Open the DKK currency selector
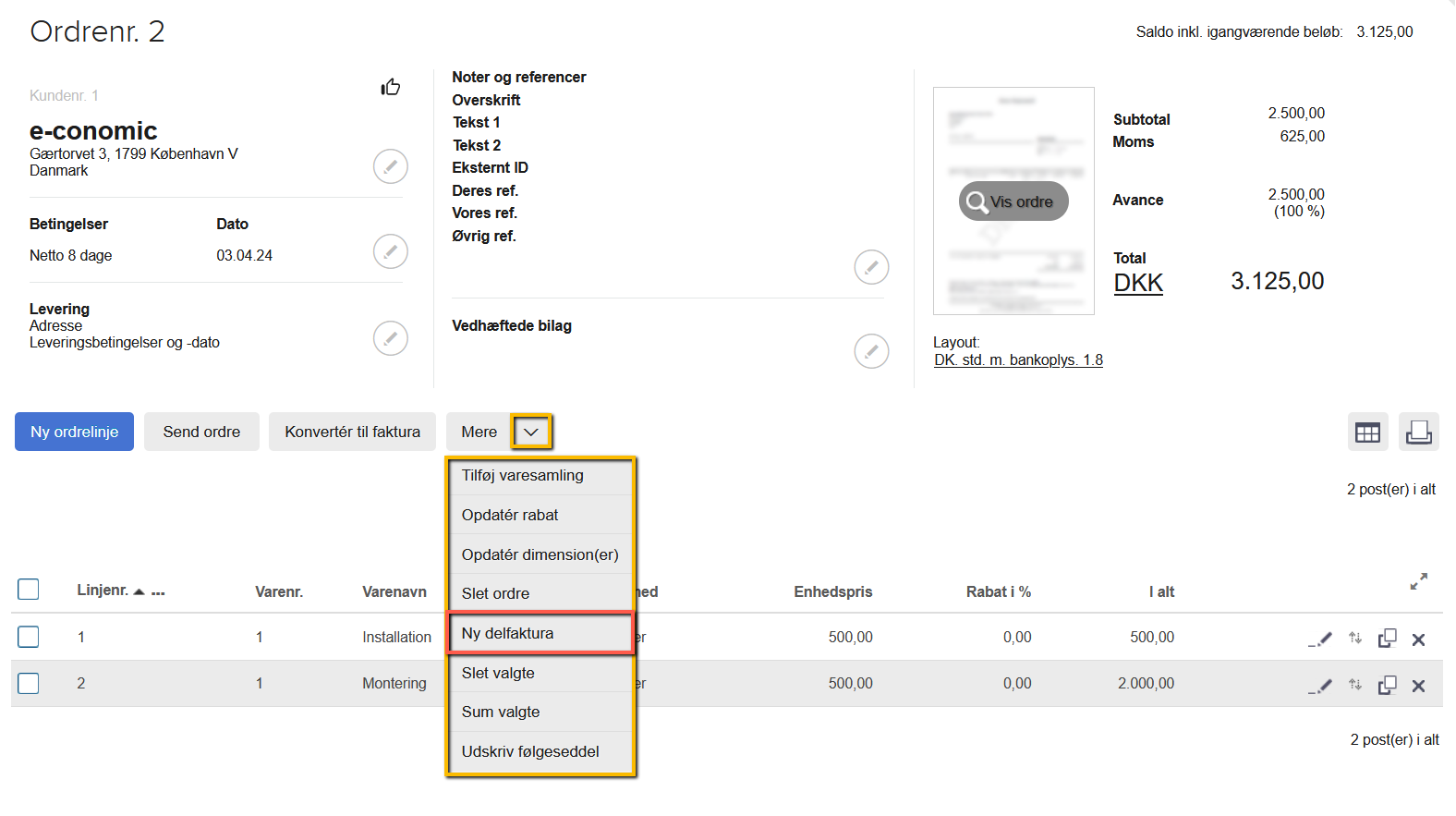 pos(1138,283)
